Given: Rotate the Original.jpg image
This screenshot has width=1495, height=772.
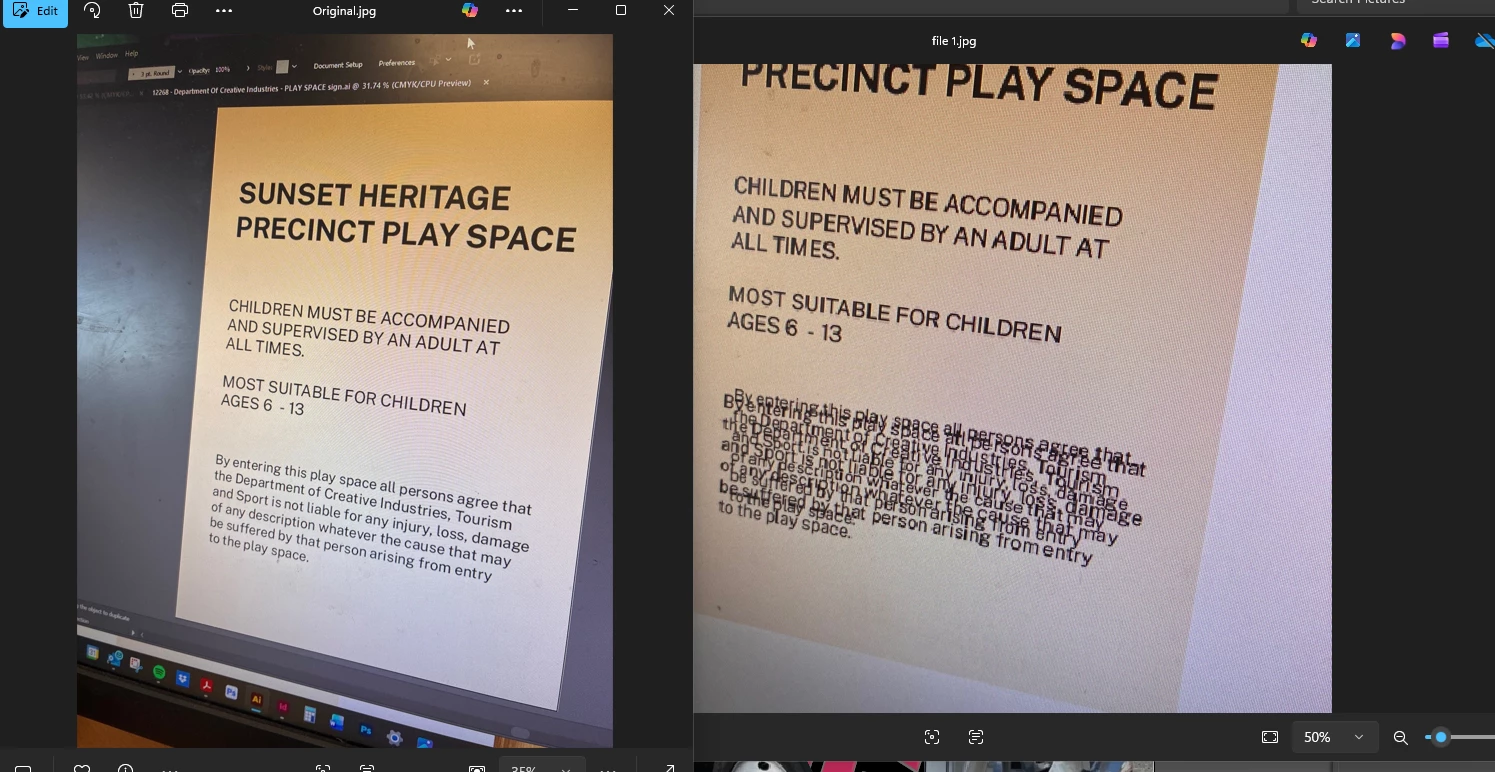Looking at the screenshot, I should click(x=92, y=11).
